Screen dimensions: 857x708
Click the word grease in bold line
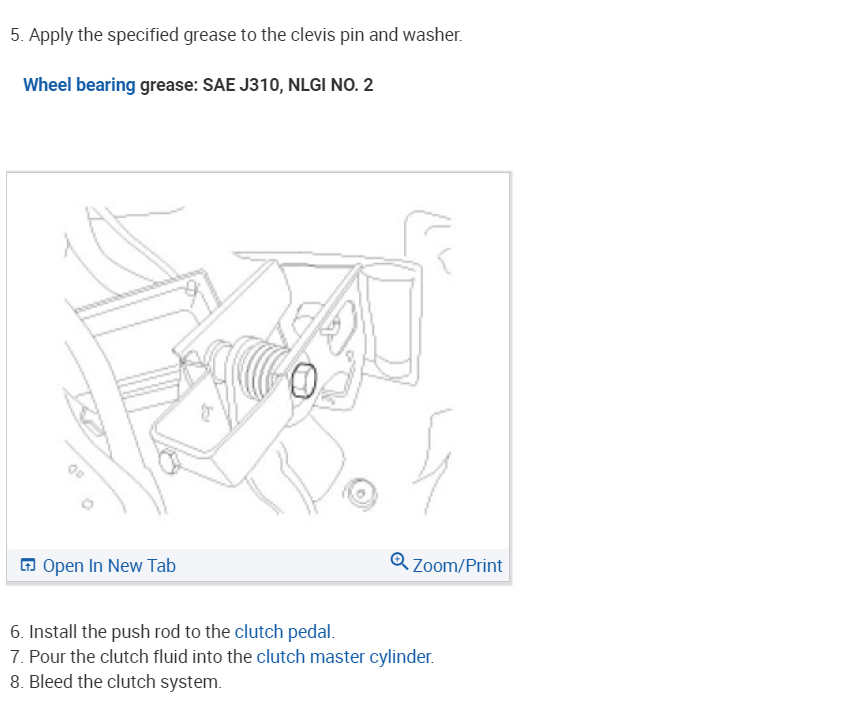click(x=167, y=86)
